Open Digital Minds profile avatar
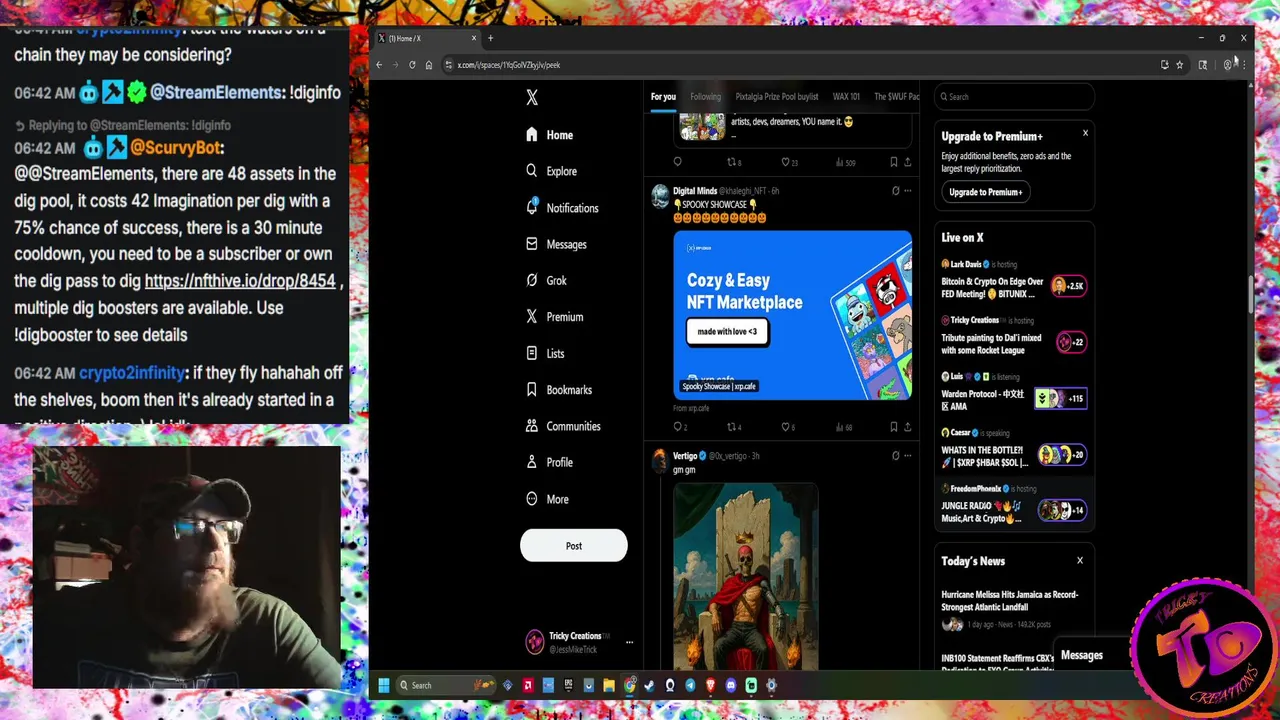 tap(660, 195)
